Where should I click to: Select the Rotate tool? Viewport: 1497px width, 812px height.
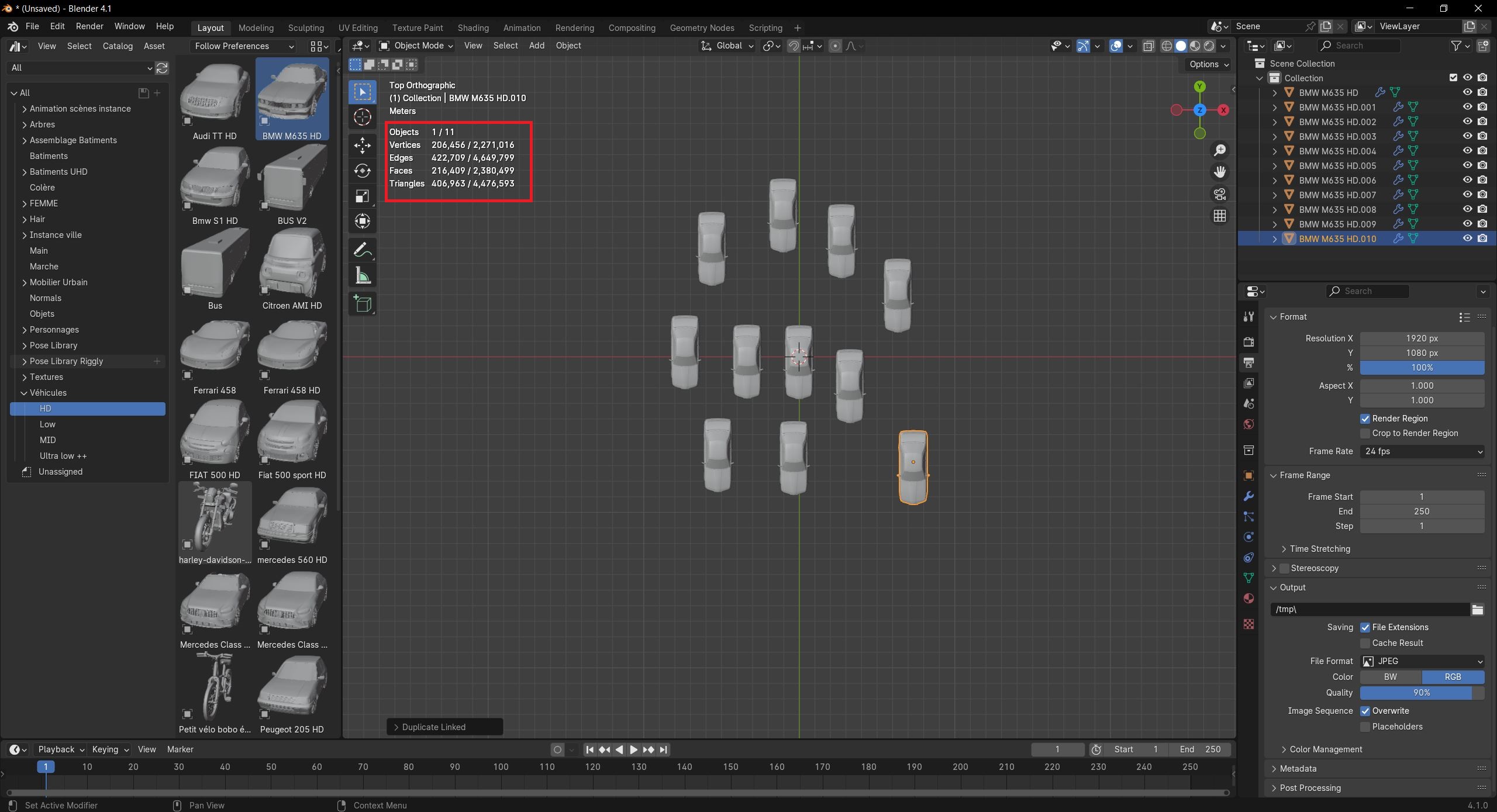(363, 171)
